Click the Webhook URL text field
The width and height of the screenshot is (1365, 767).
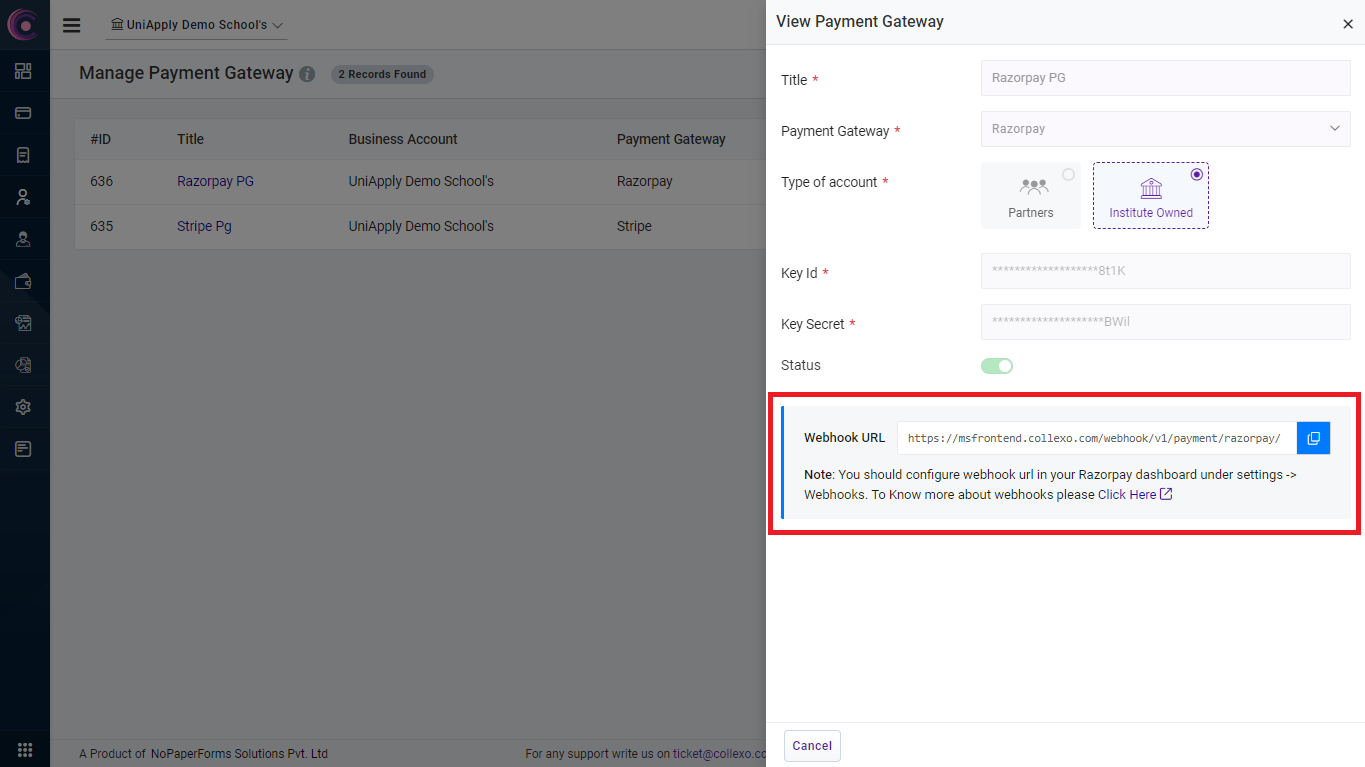point(1096,438)
